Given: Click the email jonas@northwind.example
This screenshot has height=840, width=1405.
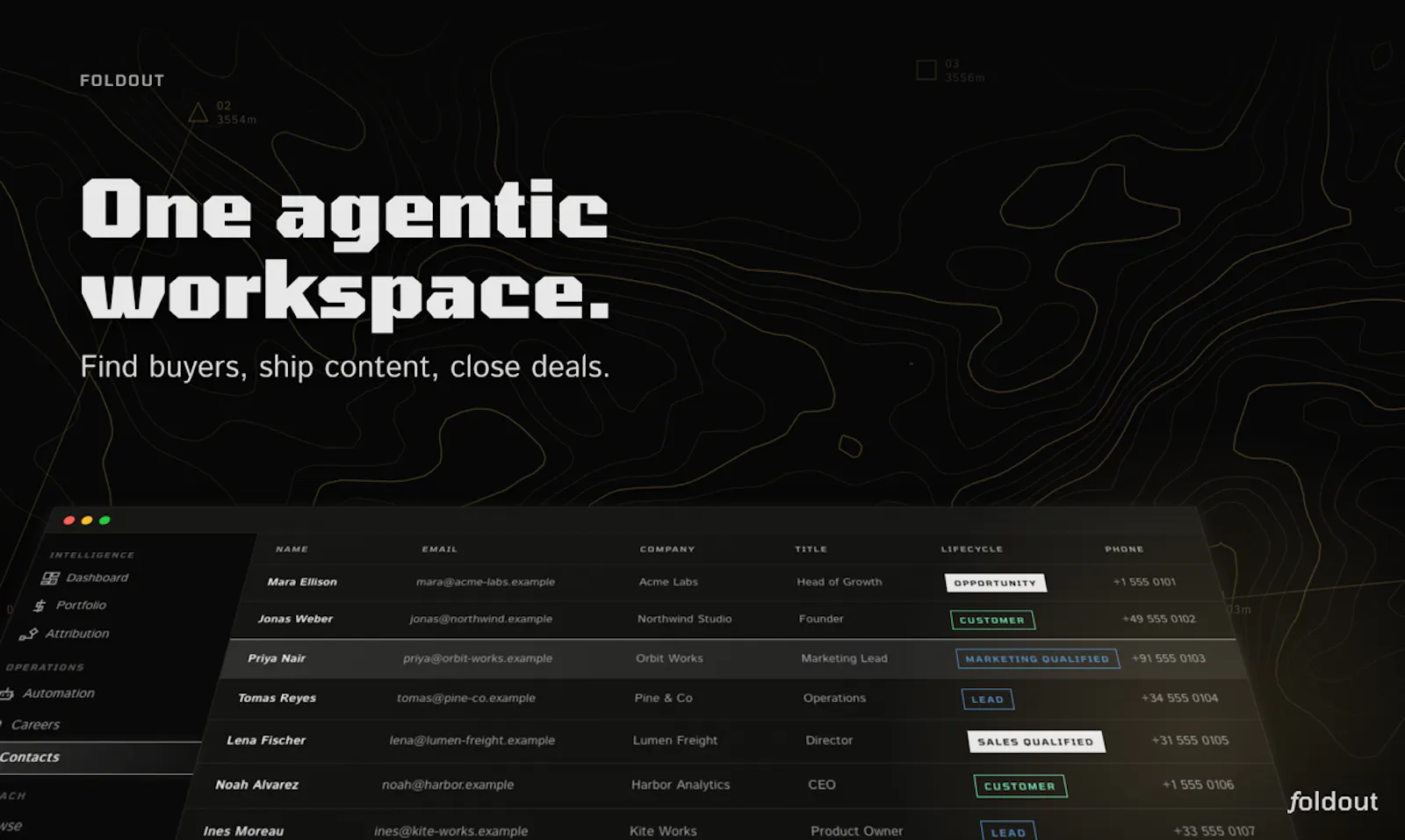Looking at the screenshot, I should (x=481, y=619).
